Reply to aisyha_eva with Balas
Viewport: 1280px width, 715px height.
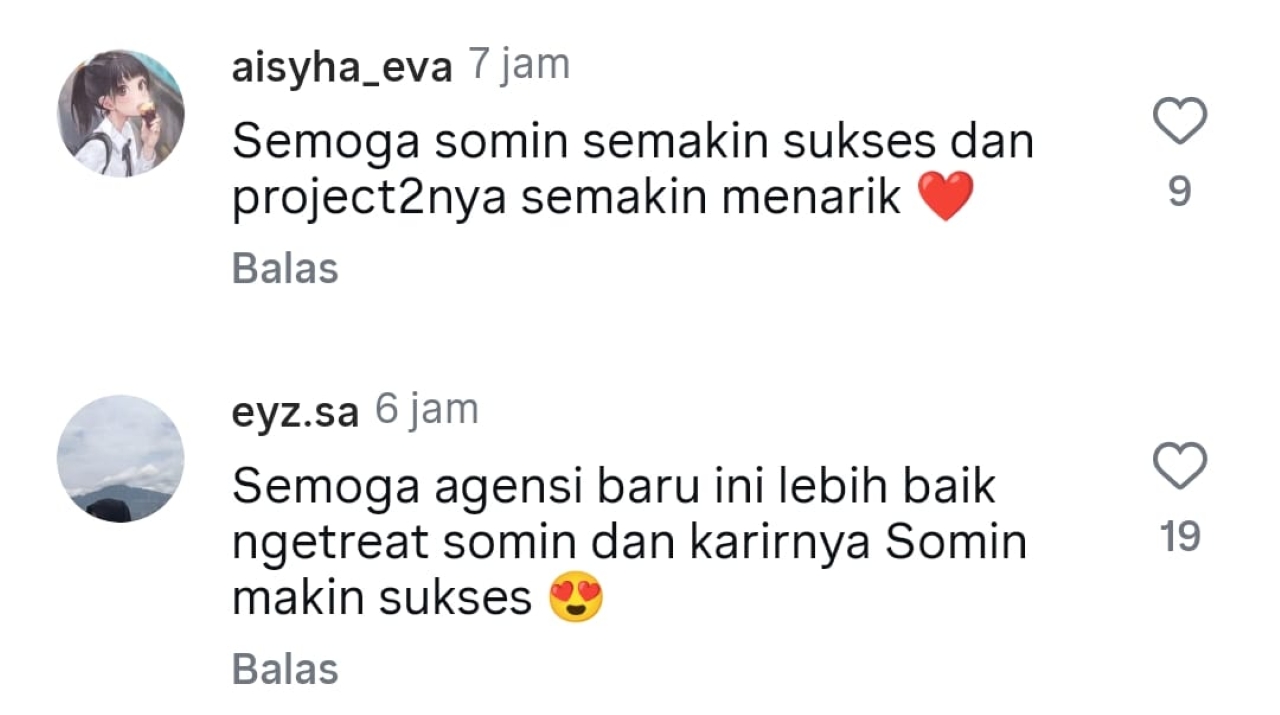pos(285,269)
